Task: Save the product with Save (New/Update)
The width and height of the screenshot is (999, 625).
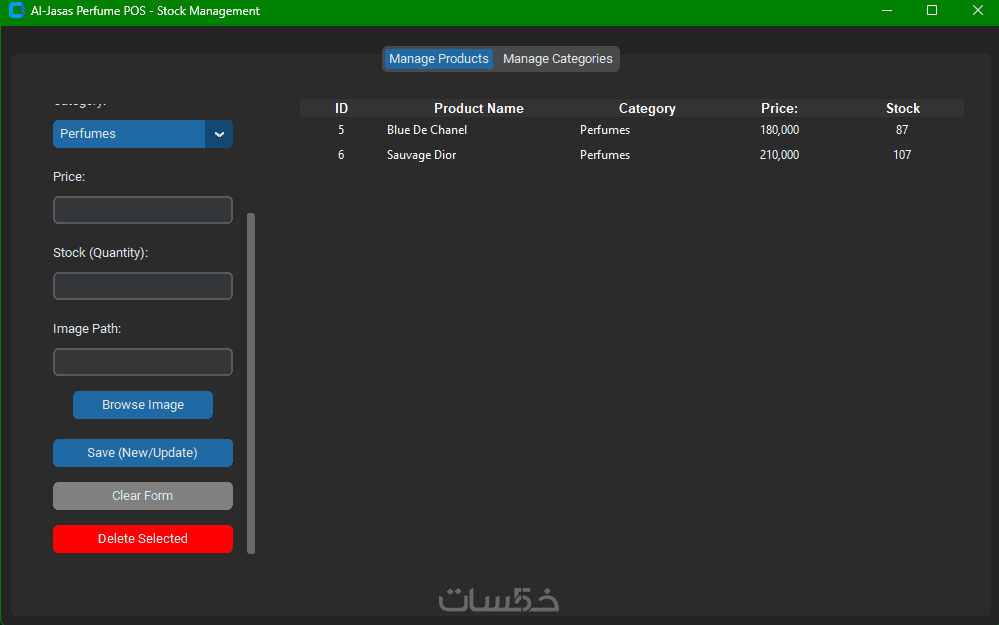Action: coord(143,453)
